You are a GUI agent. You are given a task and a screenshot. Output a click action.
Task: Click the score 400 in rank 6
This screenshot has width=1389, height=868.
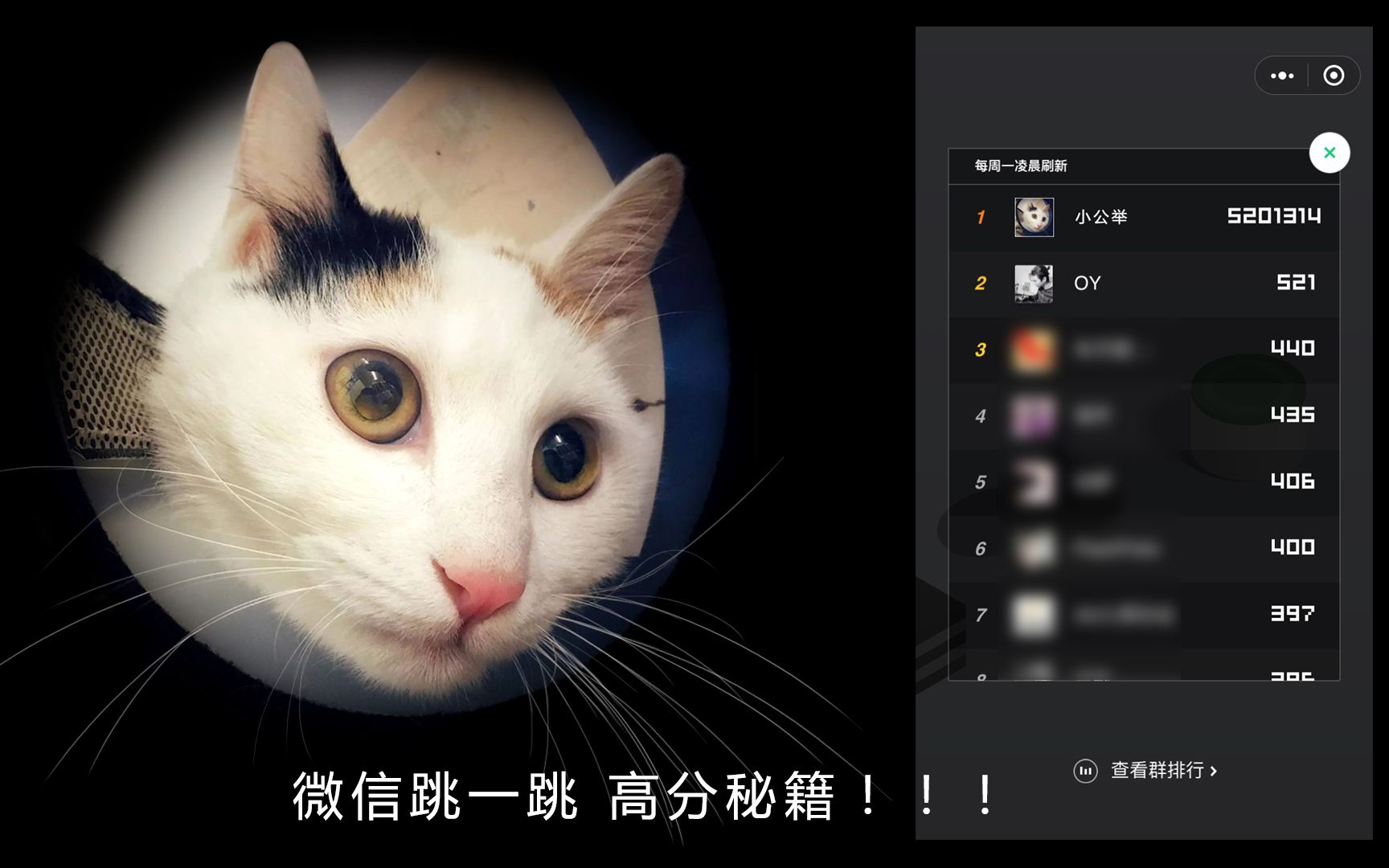click(1293, 547)
